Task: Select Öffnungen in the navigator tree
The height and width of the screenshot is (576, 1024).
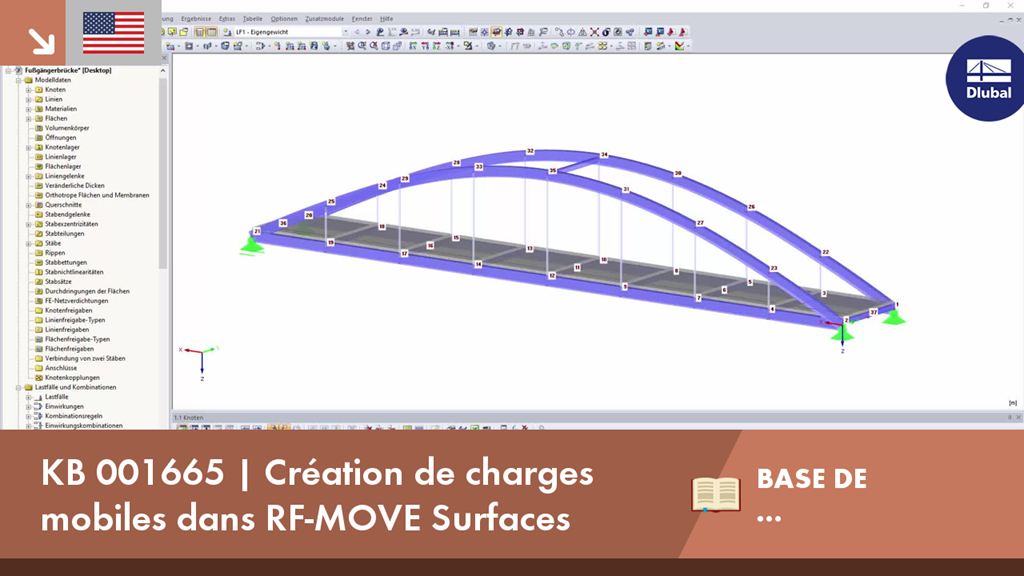Action: click(60, 138)
